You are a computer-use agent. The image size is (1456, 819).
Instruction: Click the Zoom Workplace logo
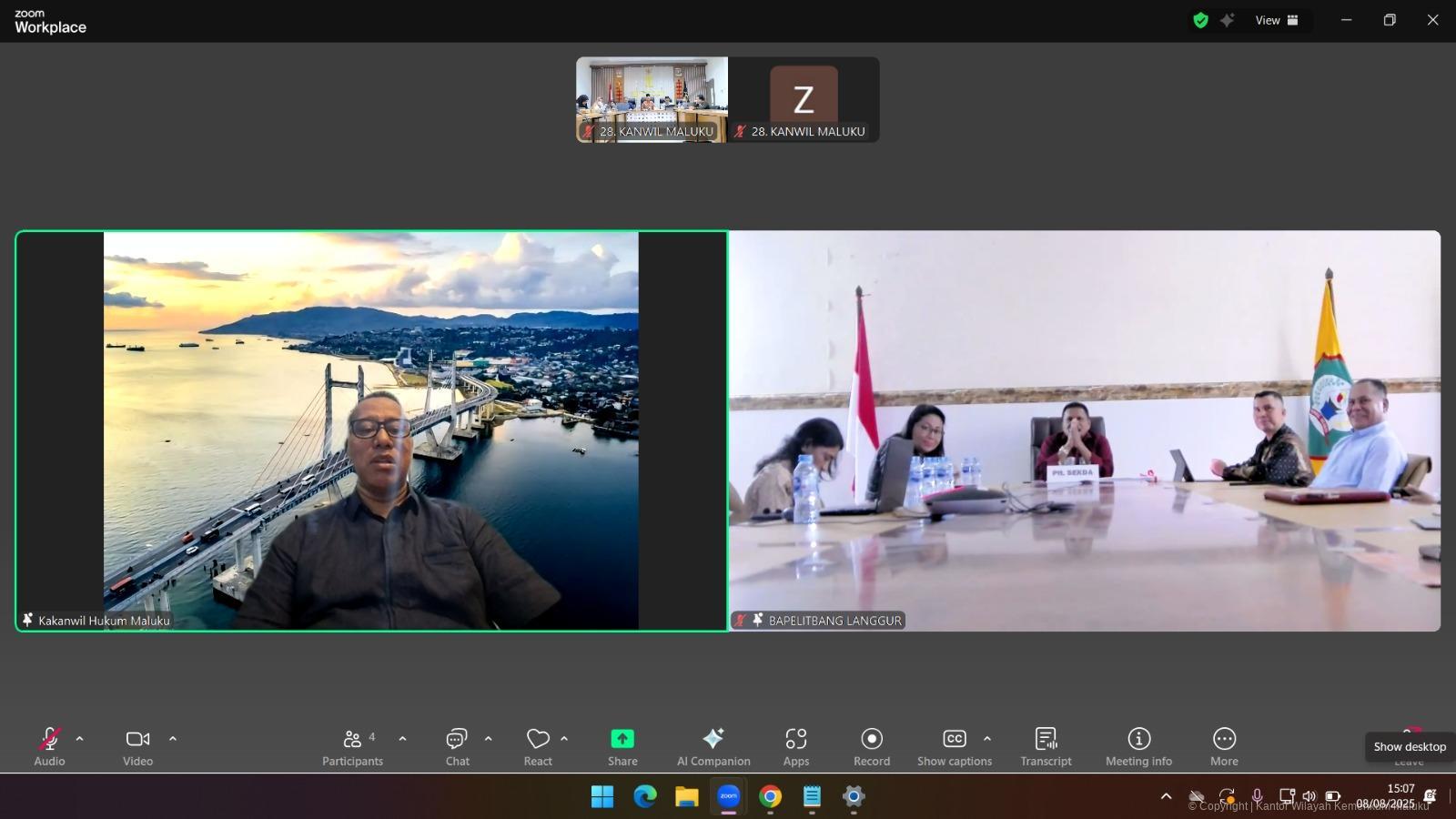tap(50, 22)
